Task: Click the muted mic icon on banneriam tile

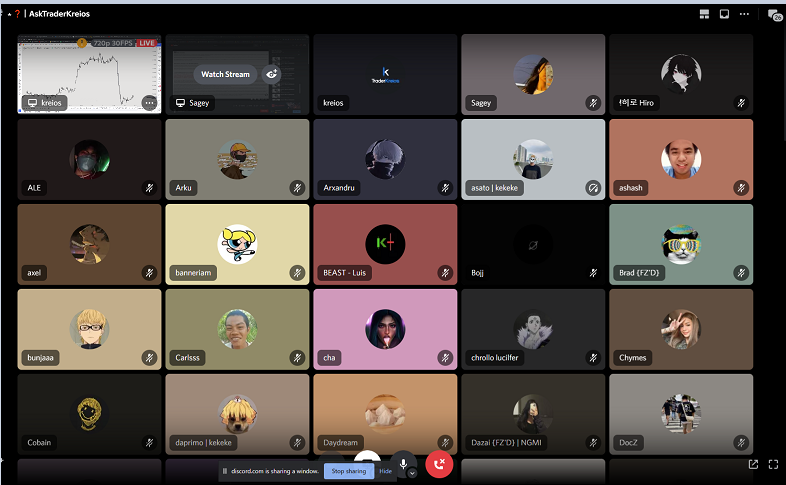Action: [x=297, y=273]
